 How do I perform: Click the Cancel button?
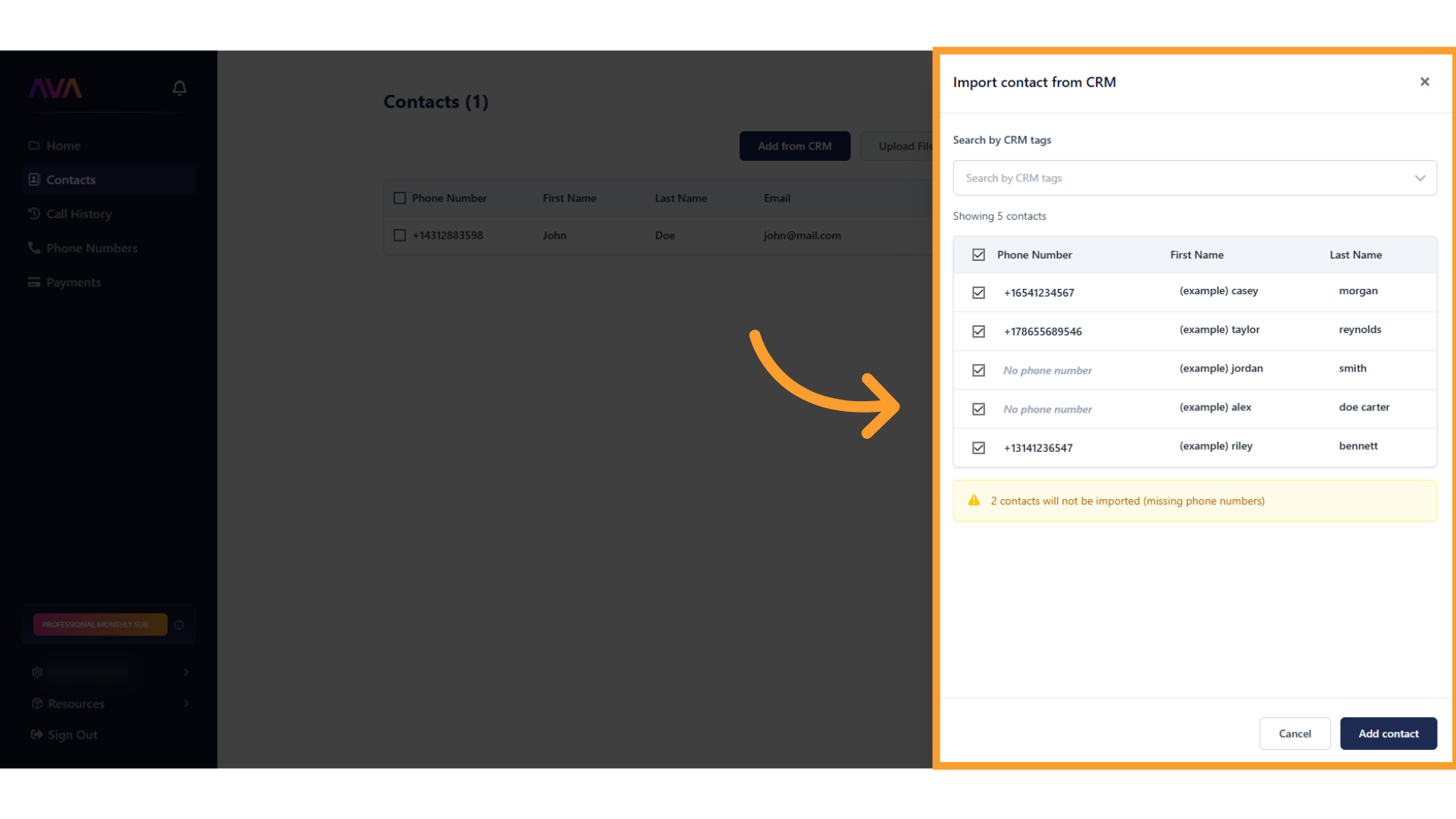coord(1294,733)
